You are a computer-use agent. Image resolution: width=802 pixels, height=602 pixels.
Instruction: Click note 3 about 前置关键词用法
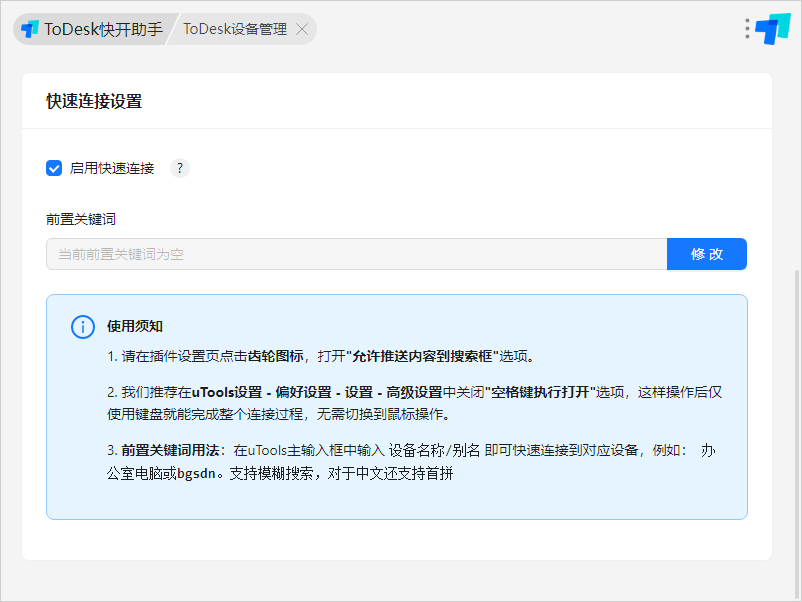point(411,462)
